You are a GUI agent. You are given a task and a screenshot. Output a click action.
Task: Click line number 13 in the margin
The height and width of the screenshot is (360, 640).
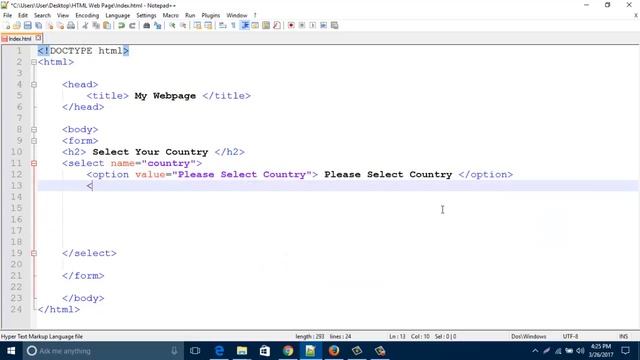(16, 186)
